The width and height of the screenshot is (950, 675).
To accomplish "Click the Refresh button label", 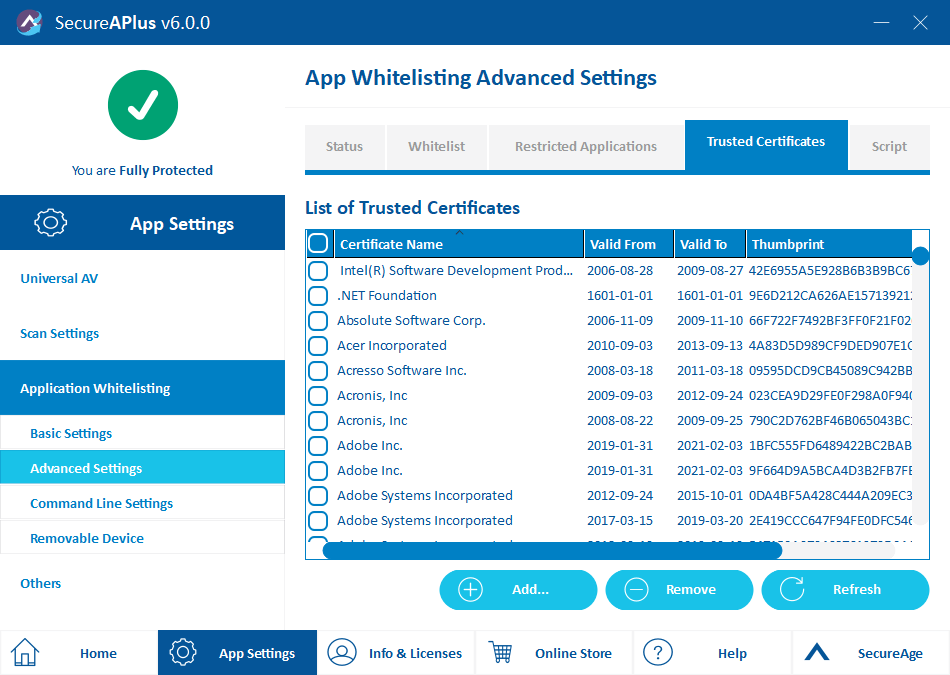I will click(x=857, y=590).
